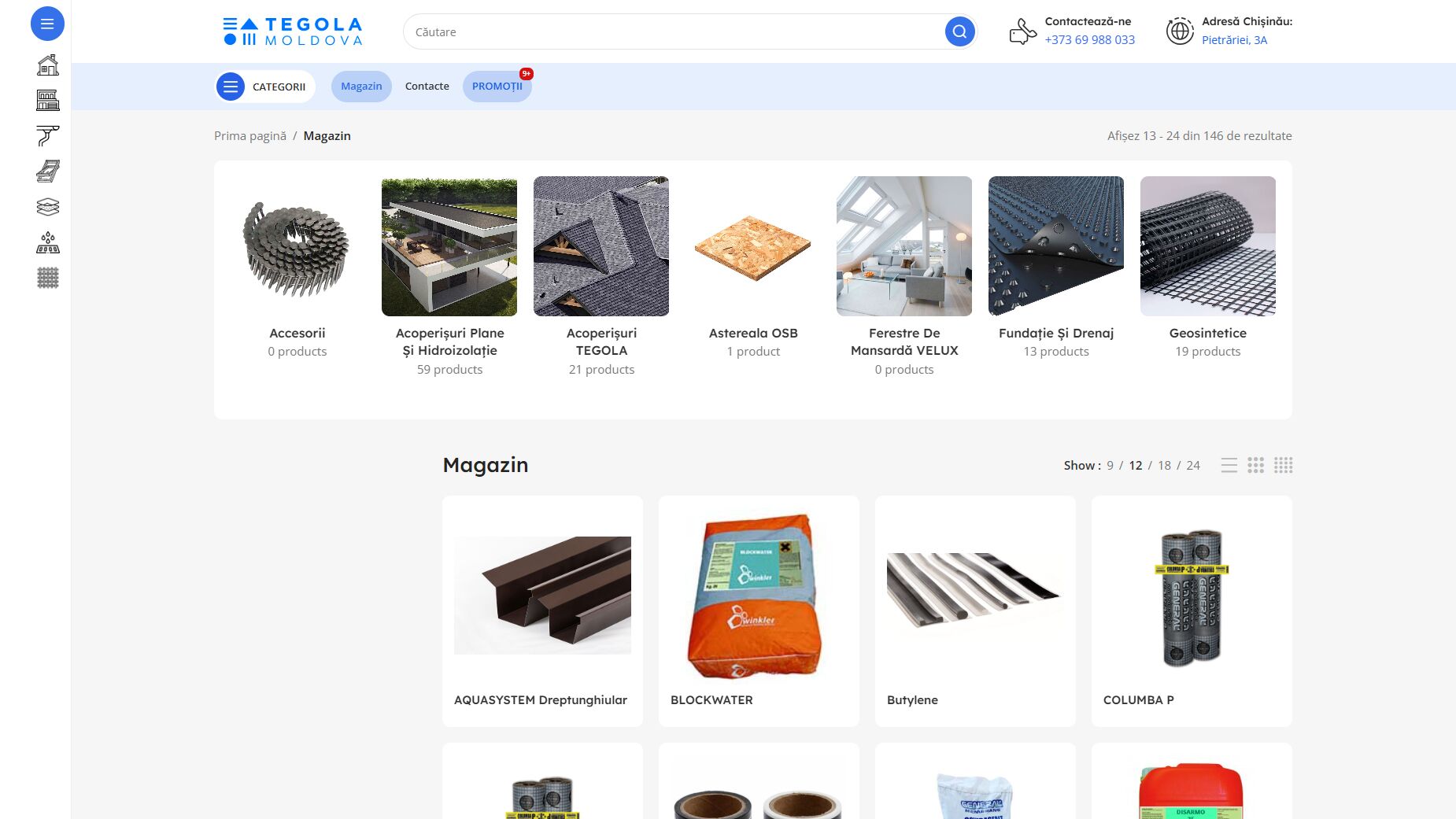
Task: Open the Fundație Și Drenaj category image
Action: pyautogui.click(x=1056, y=246)
